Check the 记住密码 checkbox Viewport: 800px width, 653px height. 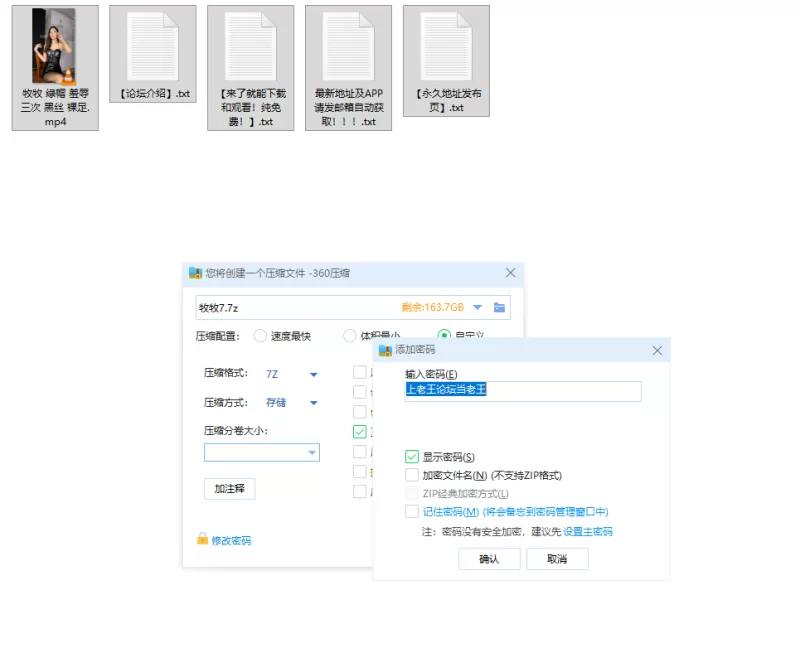pos(412,511)
